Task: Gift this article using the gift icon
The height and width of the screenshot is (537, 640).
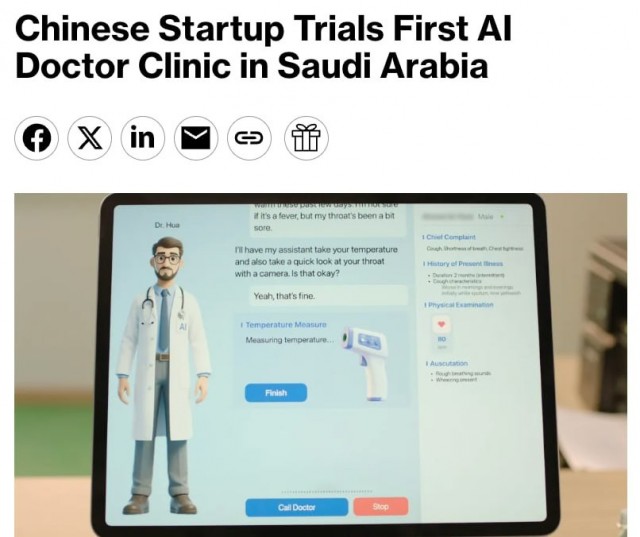Action: pyautogui.click(x=306, y=138)
